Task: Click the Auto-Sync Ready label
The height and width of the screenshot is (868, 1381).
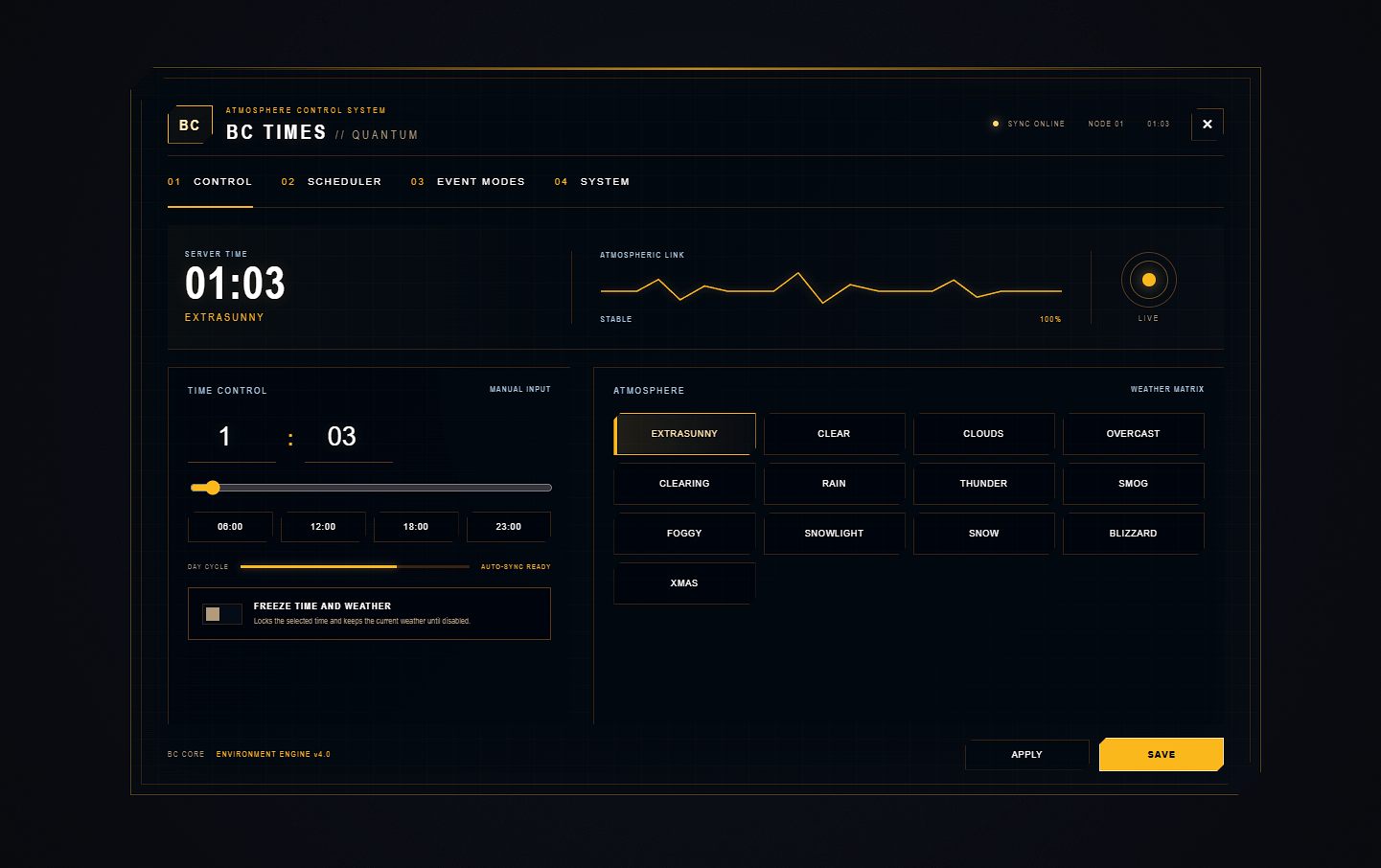Action: point(516,567)
